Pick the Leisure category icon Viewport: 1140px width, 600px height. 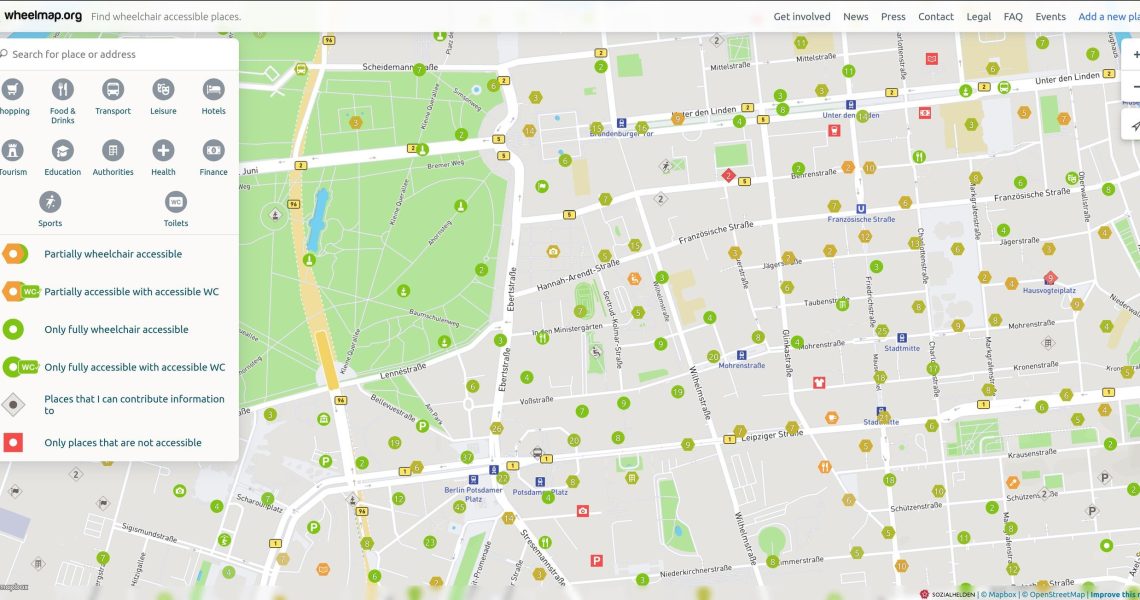click(163, 90)
